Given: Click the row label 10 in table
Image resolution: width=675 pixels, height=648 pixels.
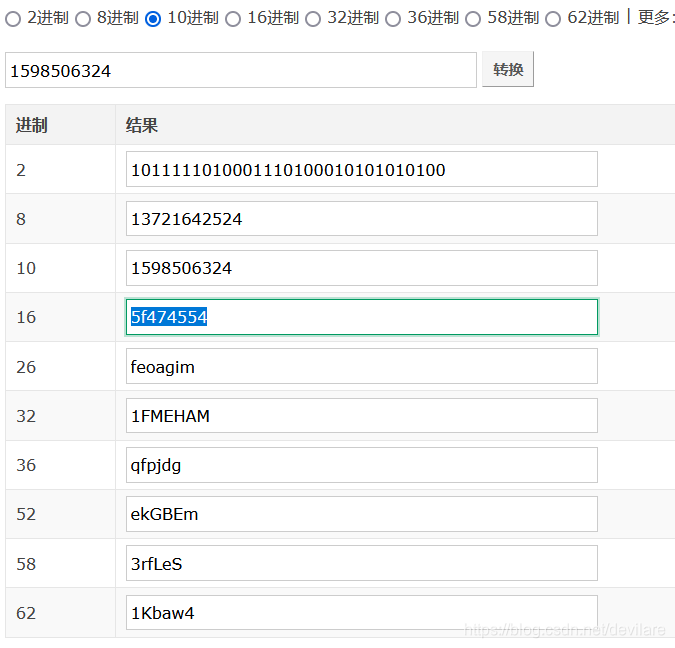Looking at the screenshot, I should pos(26,268).
